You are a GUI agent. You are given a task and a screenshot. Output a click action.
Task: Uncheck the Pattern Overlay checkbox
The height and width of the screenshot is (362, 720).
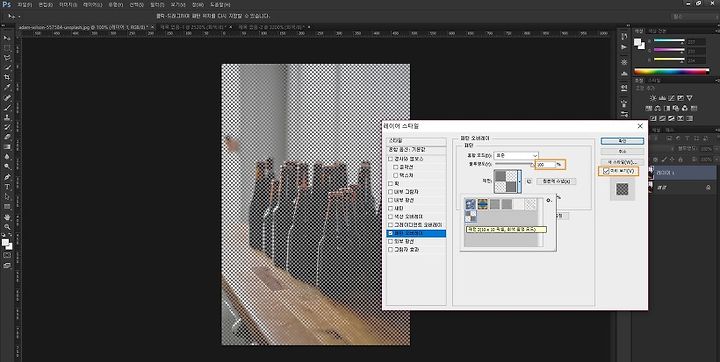coord(391,233)
